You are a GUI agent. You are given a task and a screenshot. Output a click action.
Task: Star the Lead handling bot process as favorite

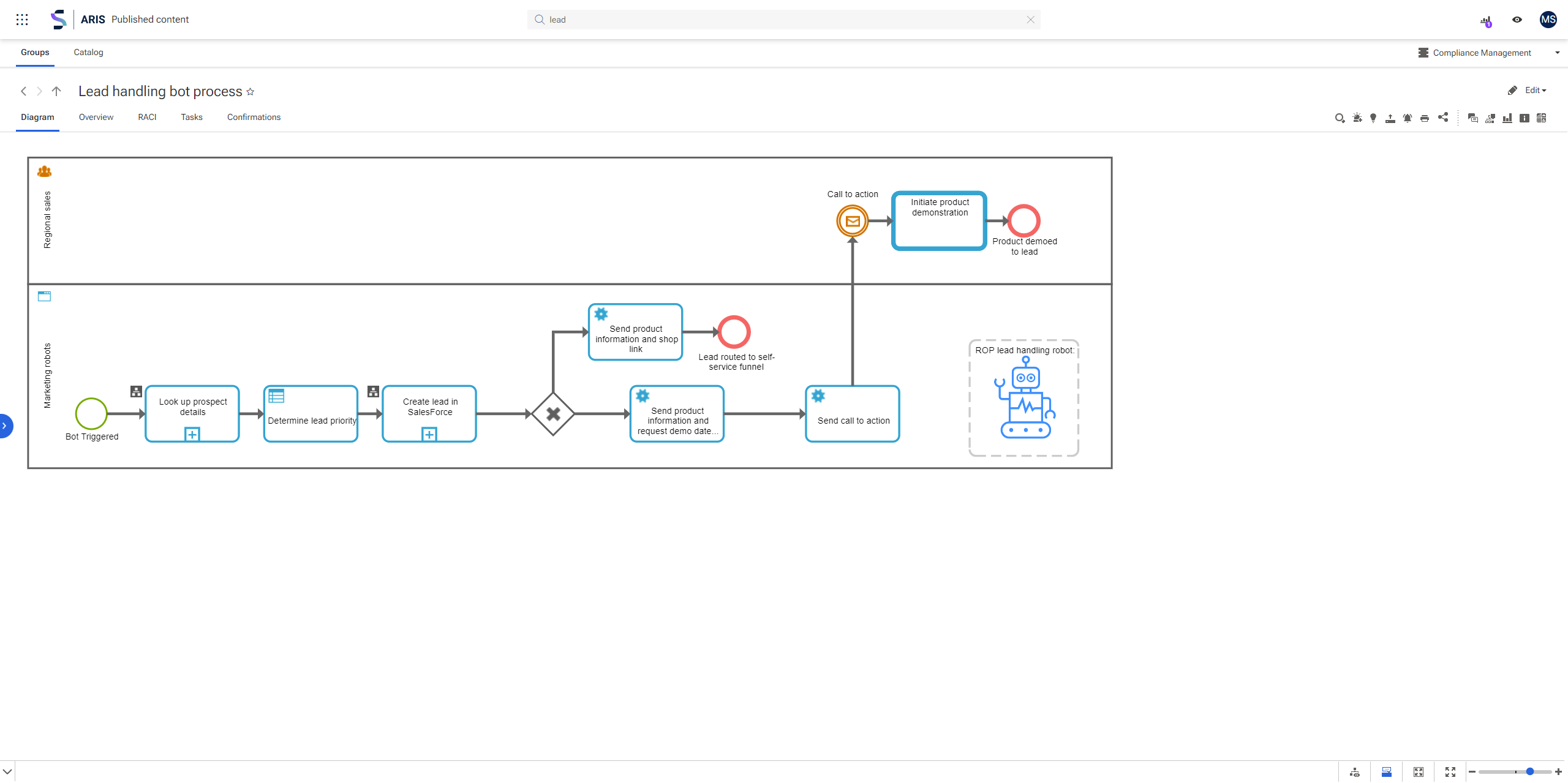click(x=251, y=91)
